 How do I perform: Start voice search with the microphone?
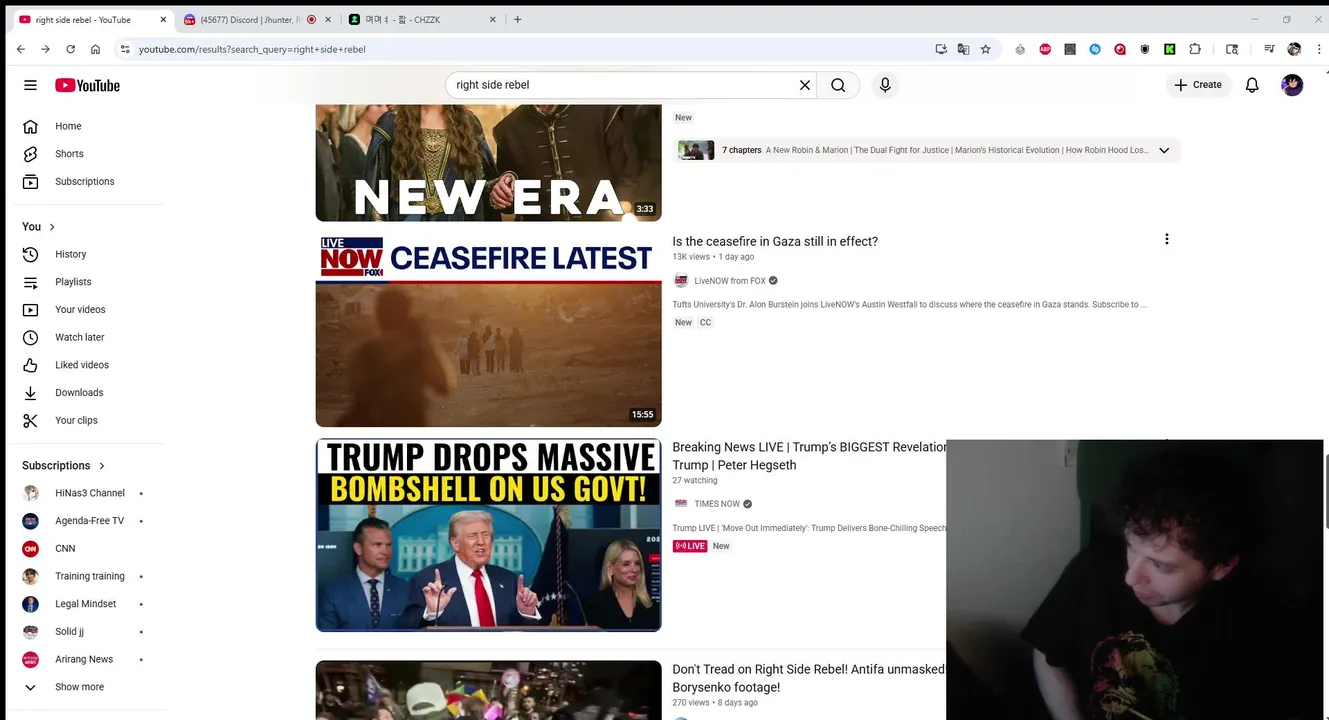(x=885, y=85)
